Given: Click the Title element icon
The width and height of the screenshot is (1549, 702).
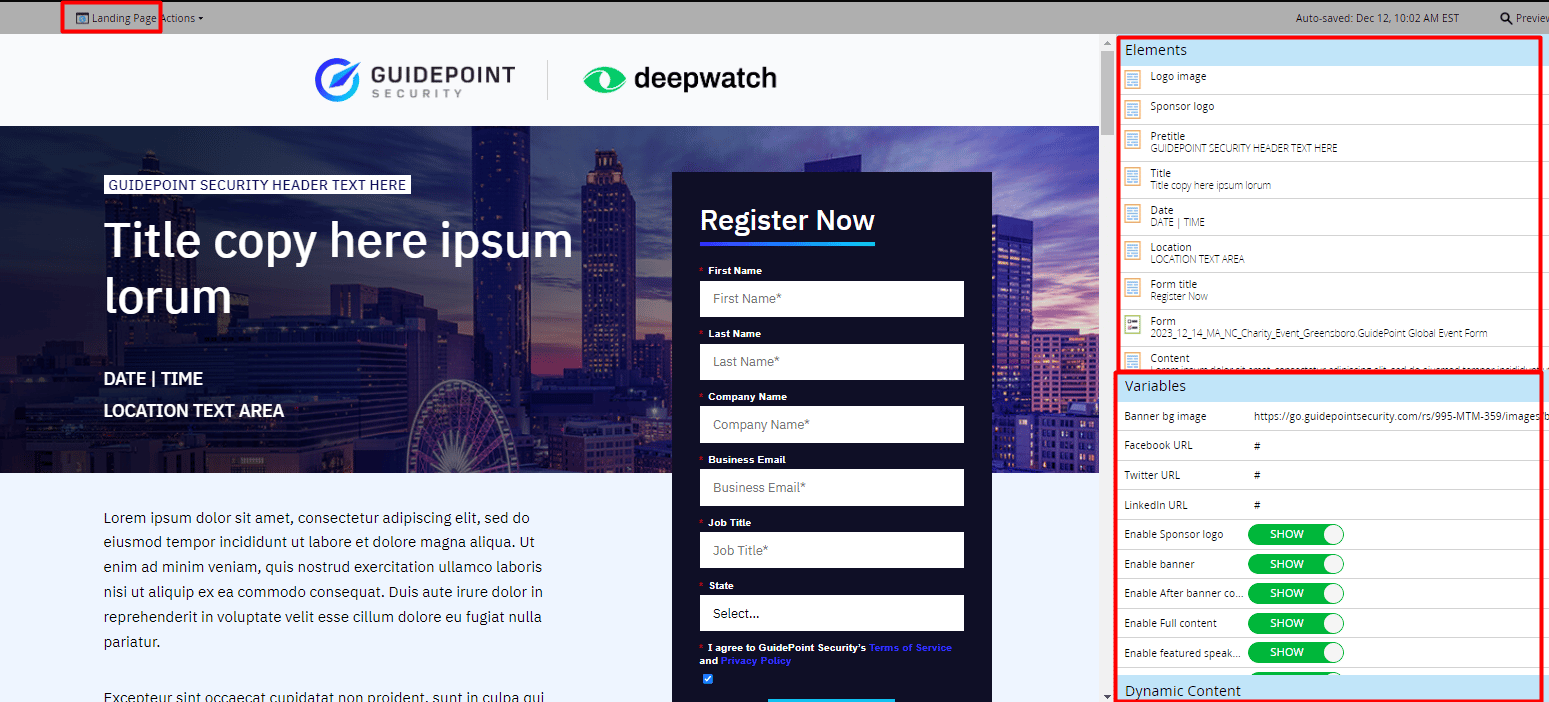Looking at the screenshot, I should (x=1132, y=177).
